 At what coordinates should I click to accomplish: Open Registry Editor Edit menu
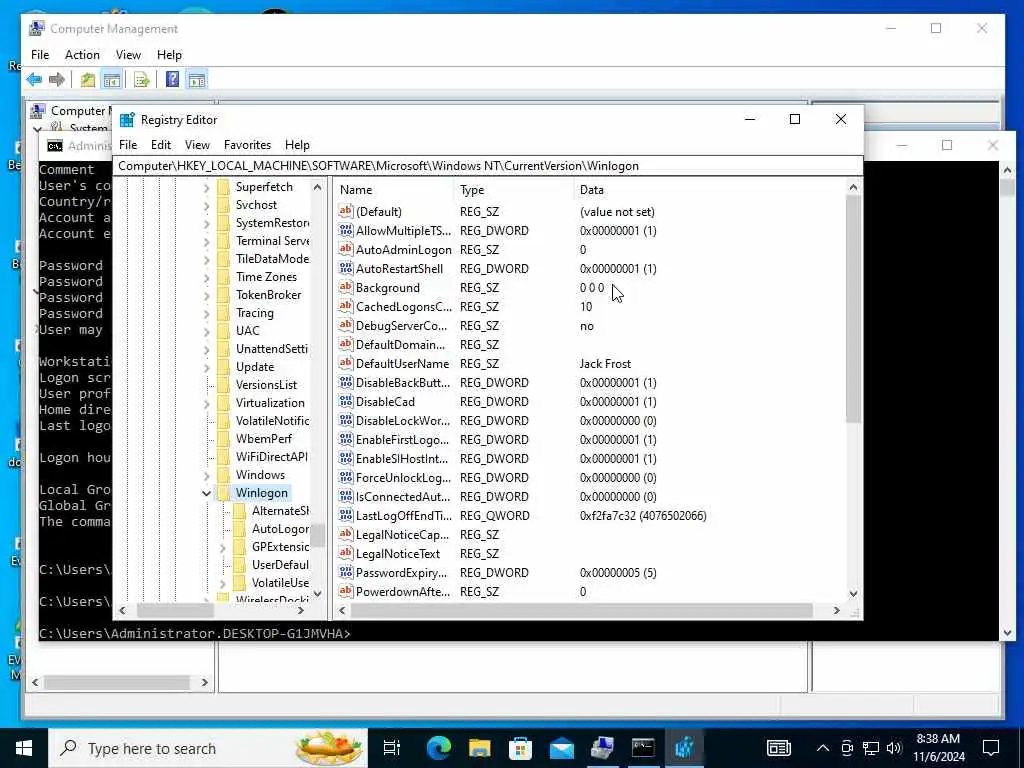(x=161, y=145)
